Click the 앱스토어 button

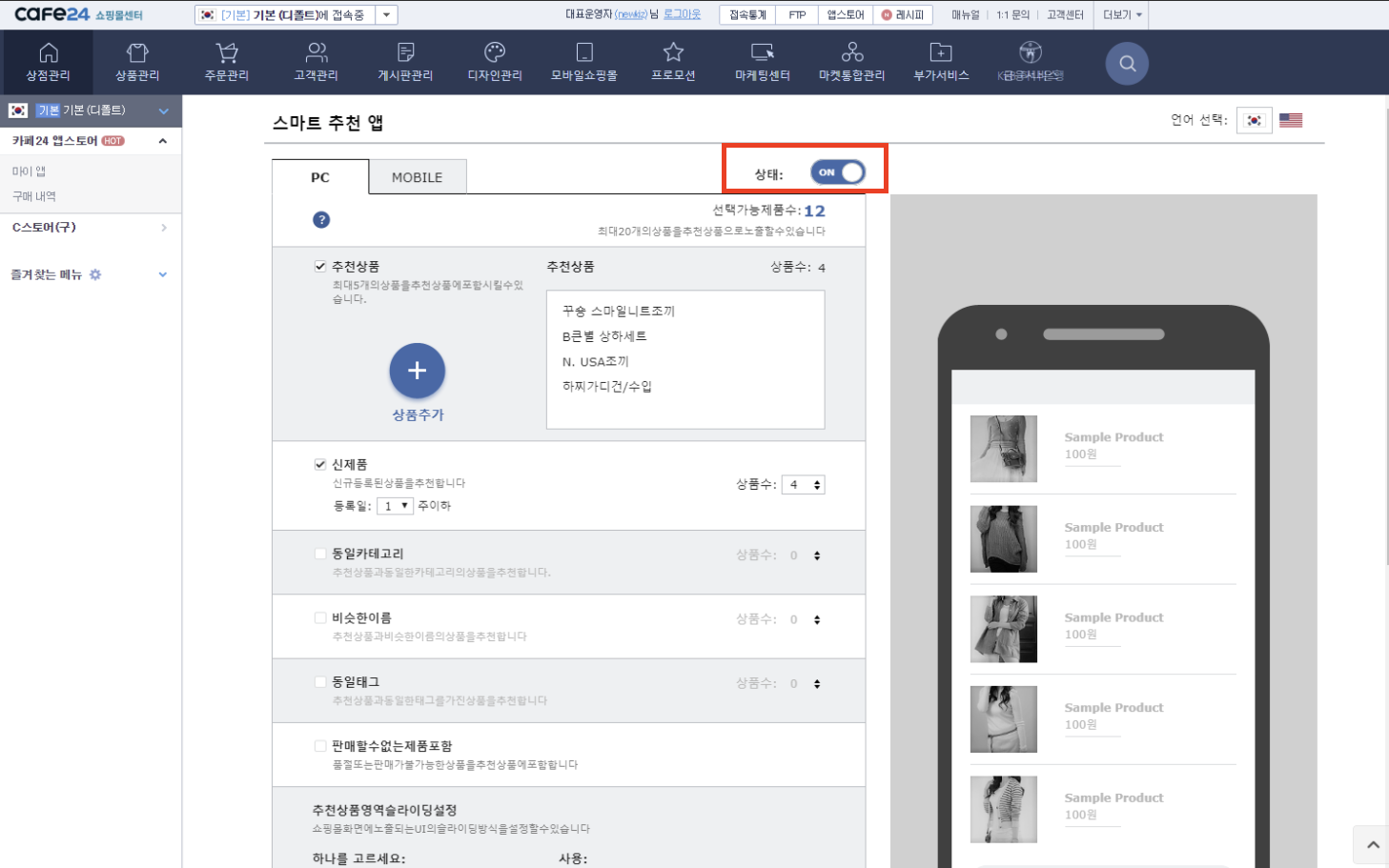846,15
